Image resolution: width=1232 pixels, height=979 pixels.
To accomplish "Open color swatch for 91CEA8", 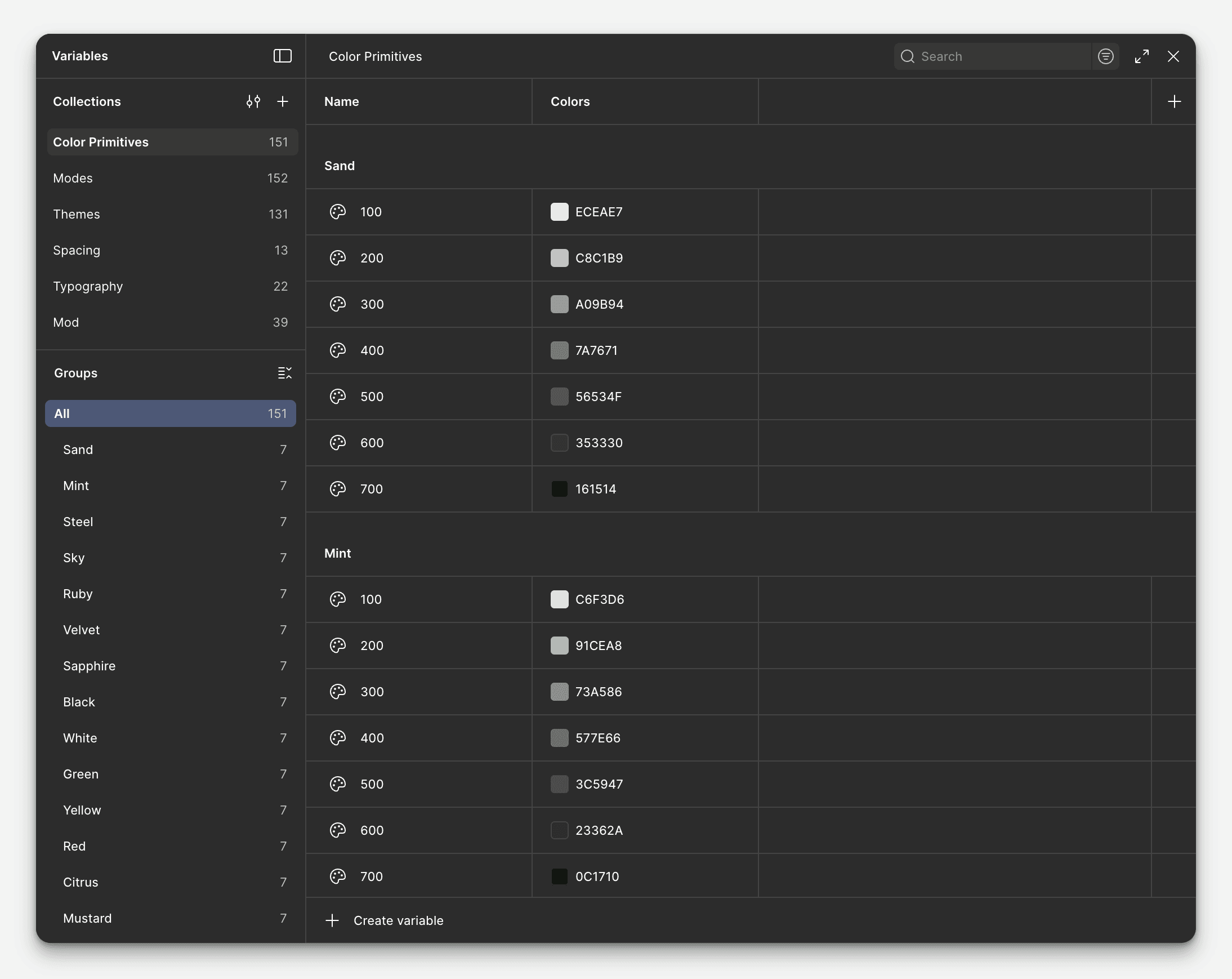I will coord(559,645).
